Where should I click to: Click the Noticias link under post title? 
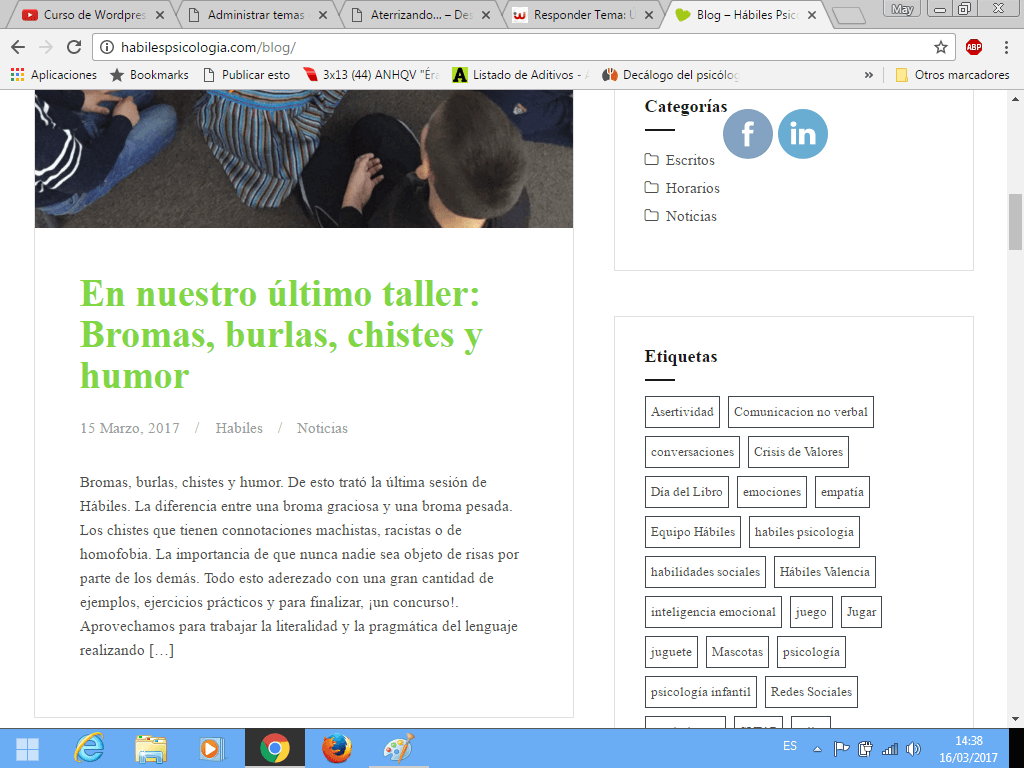(x=322, y=428)
